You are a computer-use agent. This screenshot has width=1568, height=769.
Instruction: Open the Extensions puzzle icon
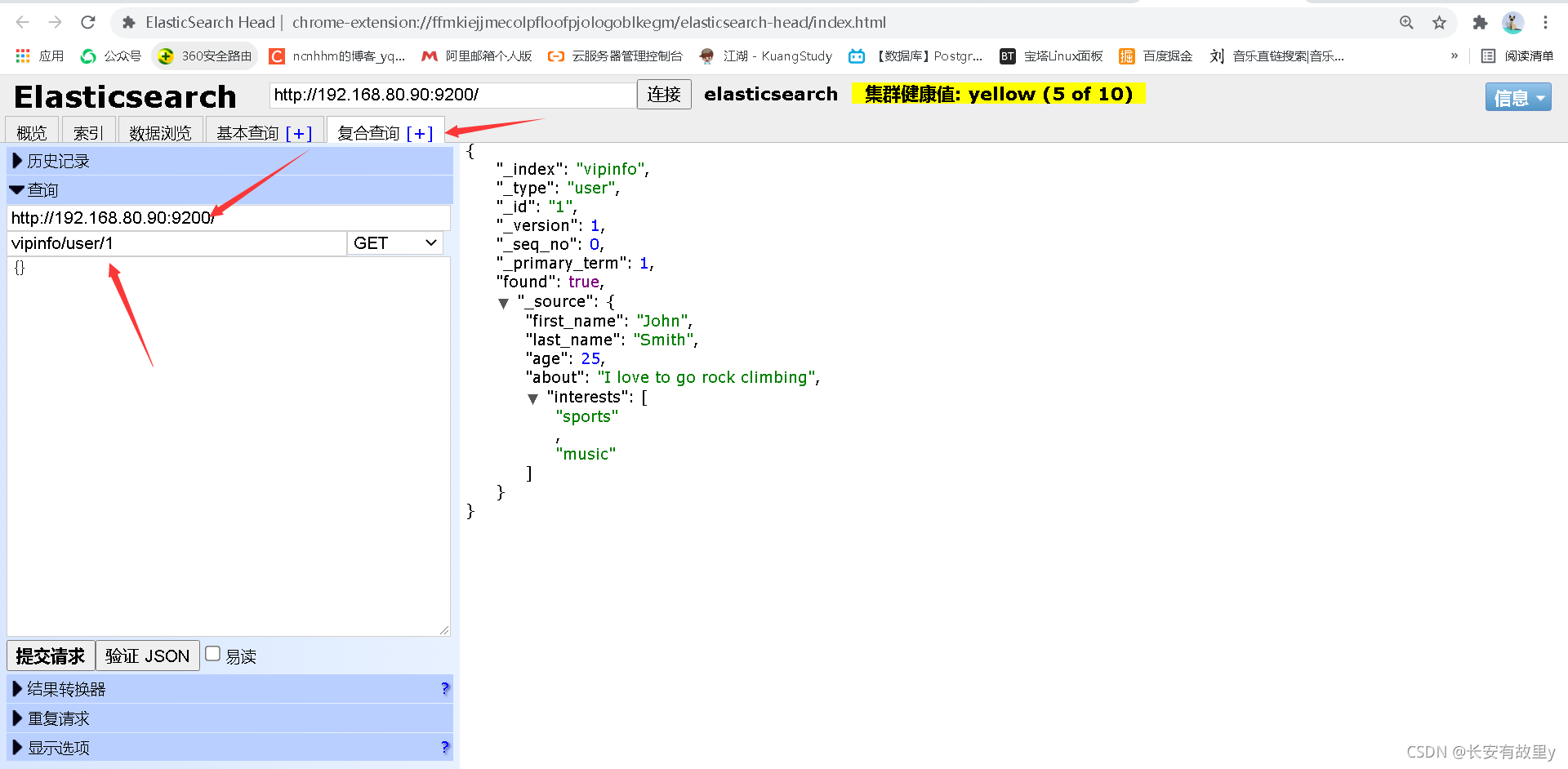pyautogui.click(x=1480, y=23)
